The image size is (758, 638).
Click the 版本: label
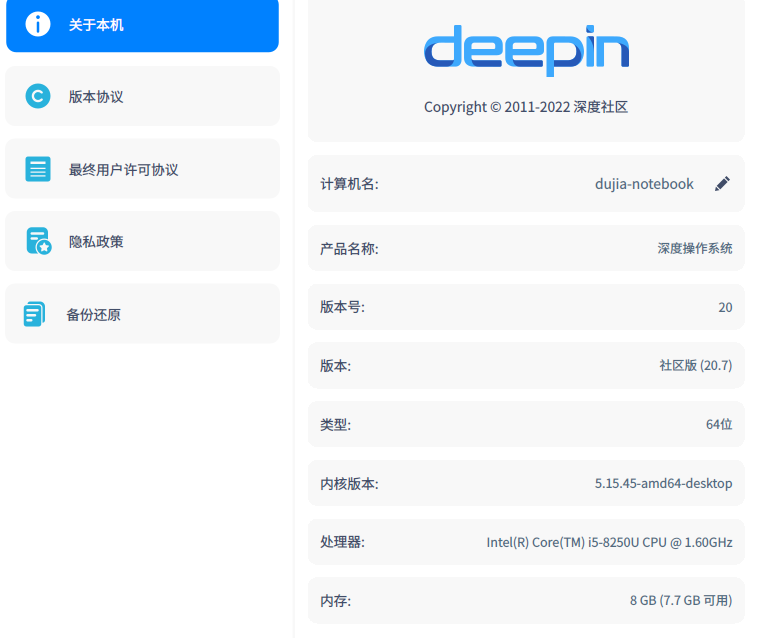click(x=335, y=366)
